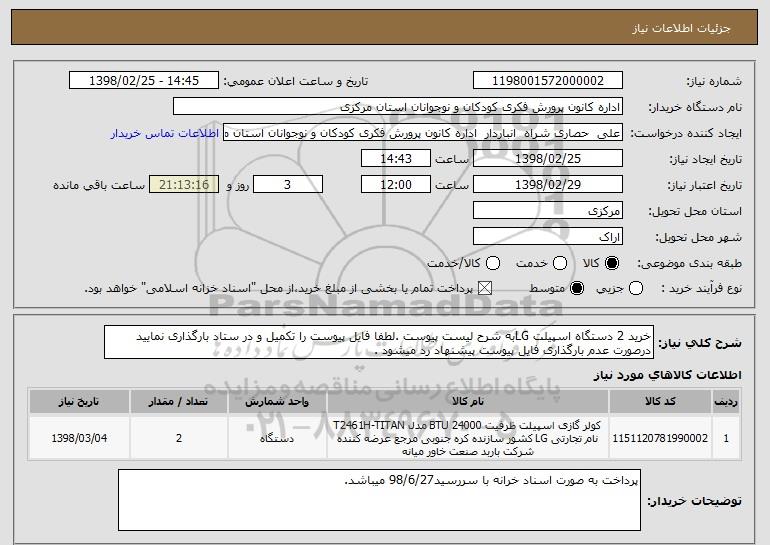770x545 pixels.
Task: Click the واحد شمارش column header
Action: [x=277, y=402]
